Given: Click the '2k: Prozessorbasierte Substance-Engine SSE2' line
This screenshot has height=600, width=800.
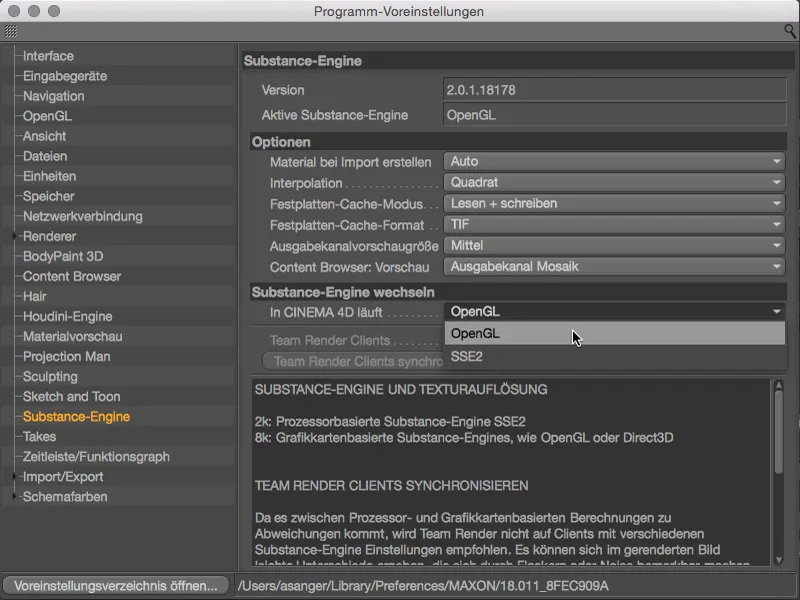Looking at the screenshot, I should (x=390, y=421).
